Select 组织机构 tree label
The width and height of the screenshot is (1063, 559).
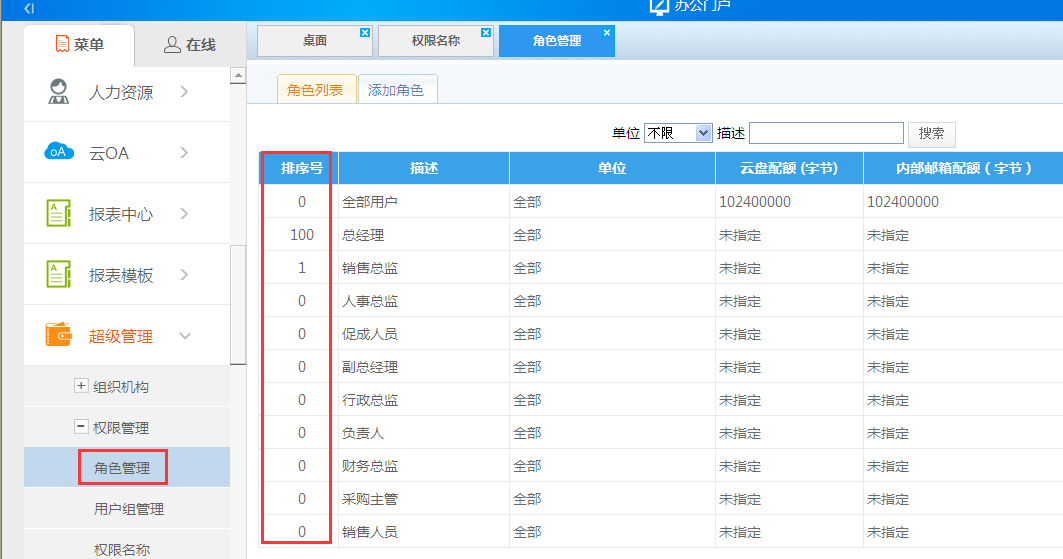(121, 387)
